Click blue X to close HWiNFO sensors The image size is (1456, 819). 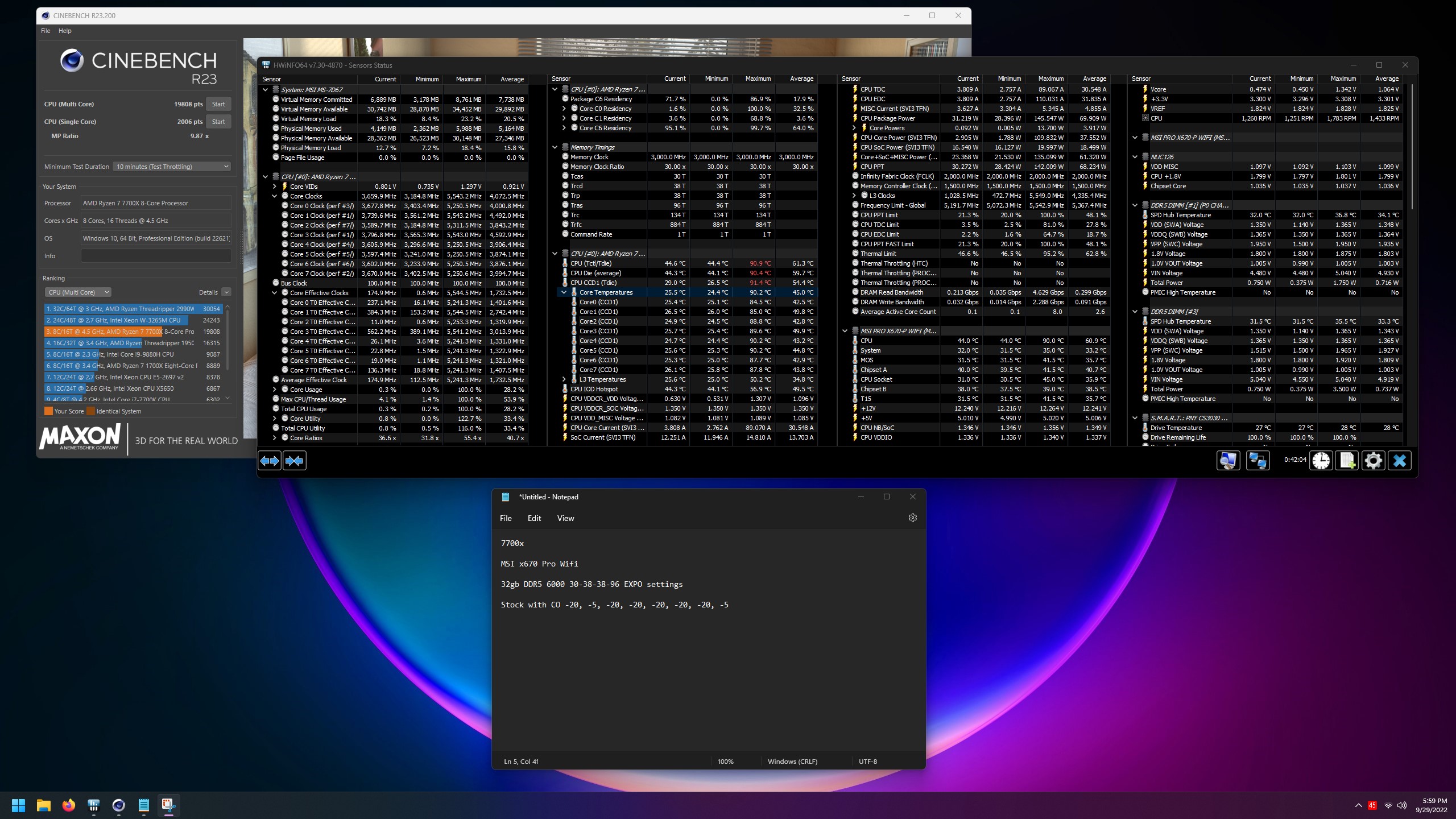1400,461
